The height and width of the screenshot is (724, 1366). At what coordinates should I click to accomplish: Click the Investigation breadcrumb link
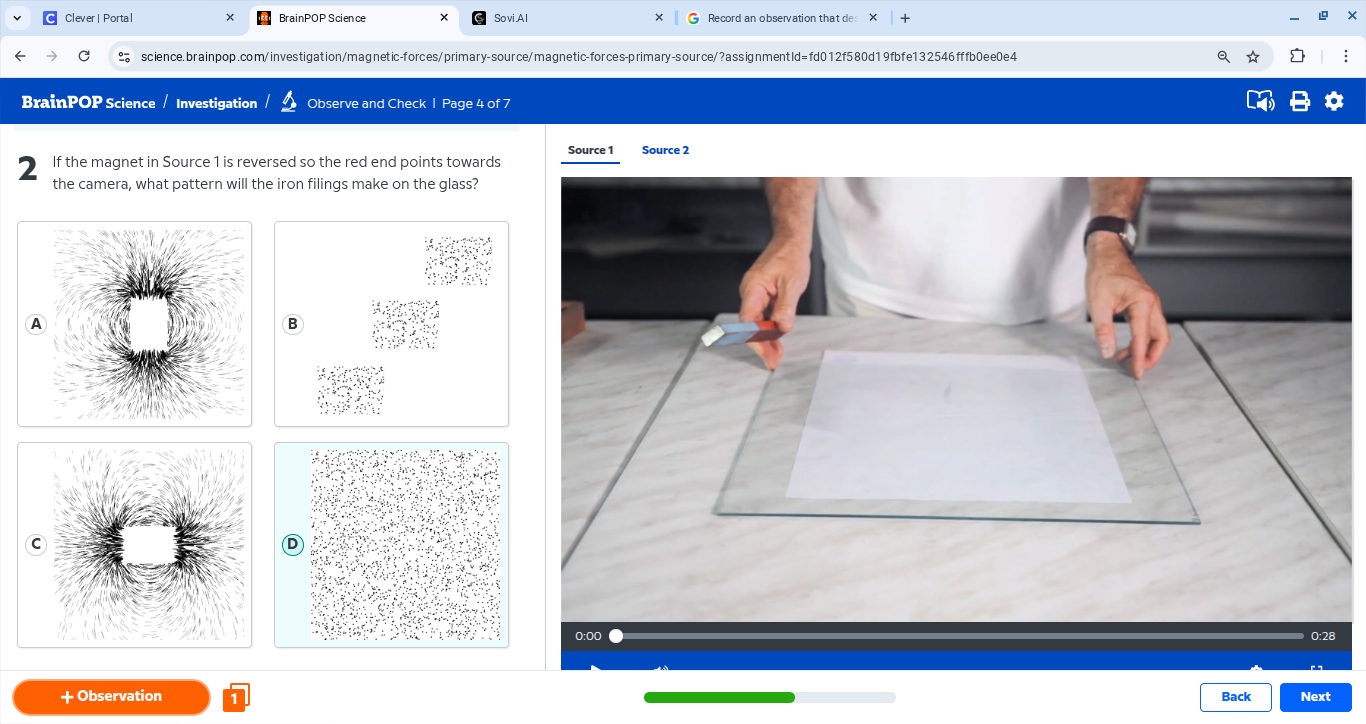point(216,103)
